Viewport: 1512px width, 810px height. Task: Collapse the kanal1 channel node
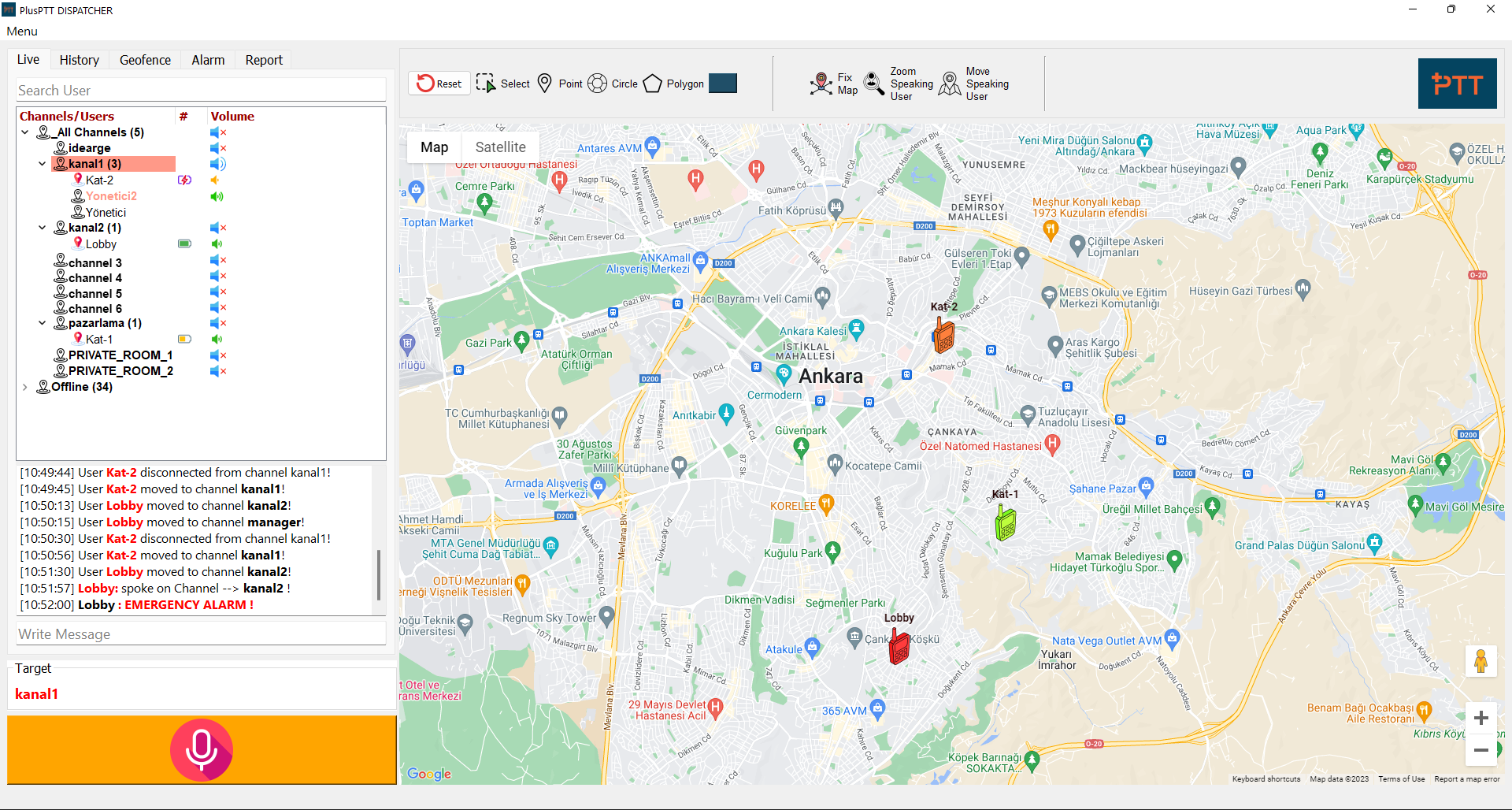coord(43,164)
